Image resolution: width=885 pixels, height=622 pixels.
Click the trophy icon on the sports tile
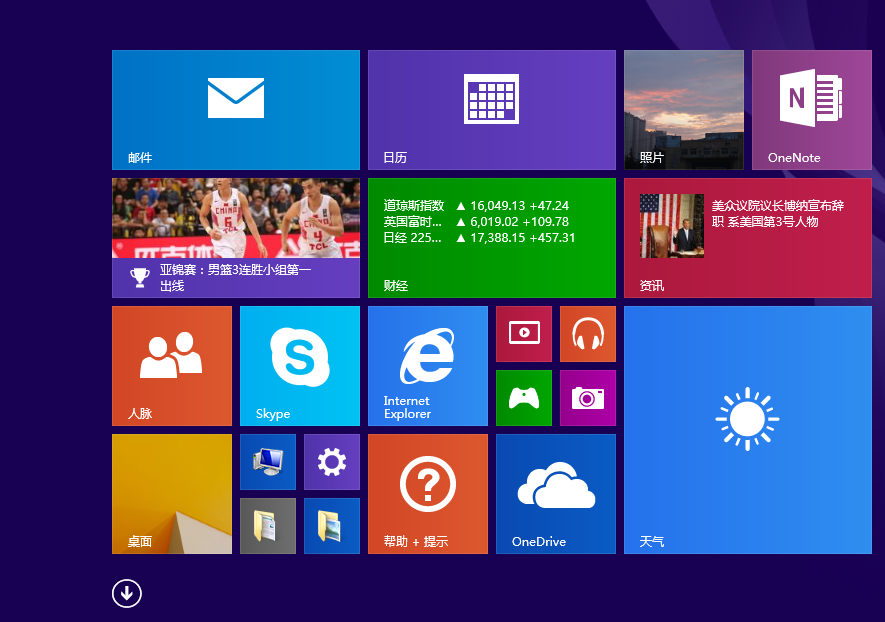pyautogui.click(x=139, y=277)
